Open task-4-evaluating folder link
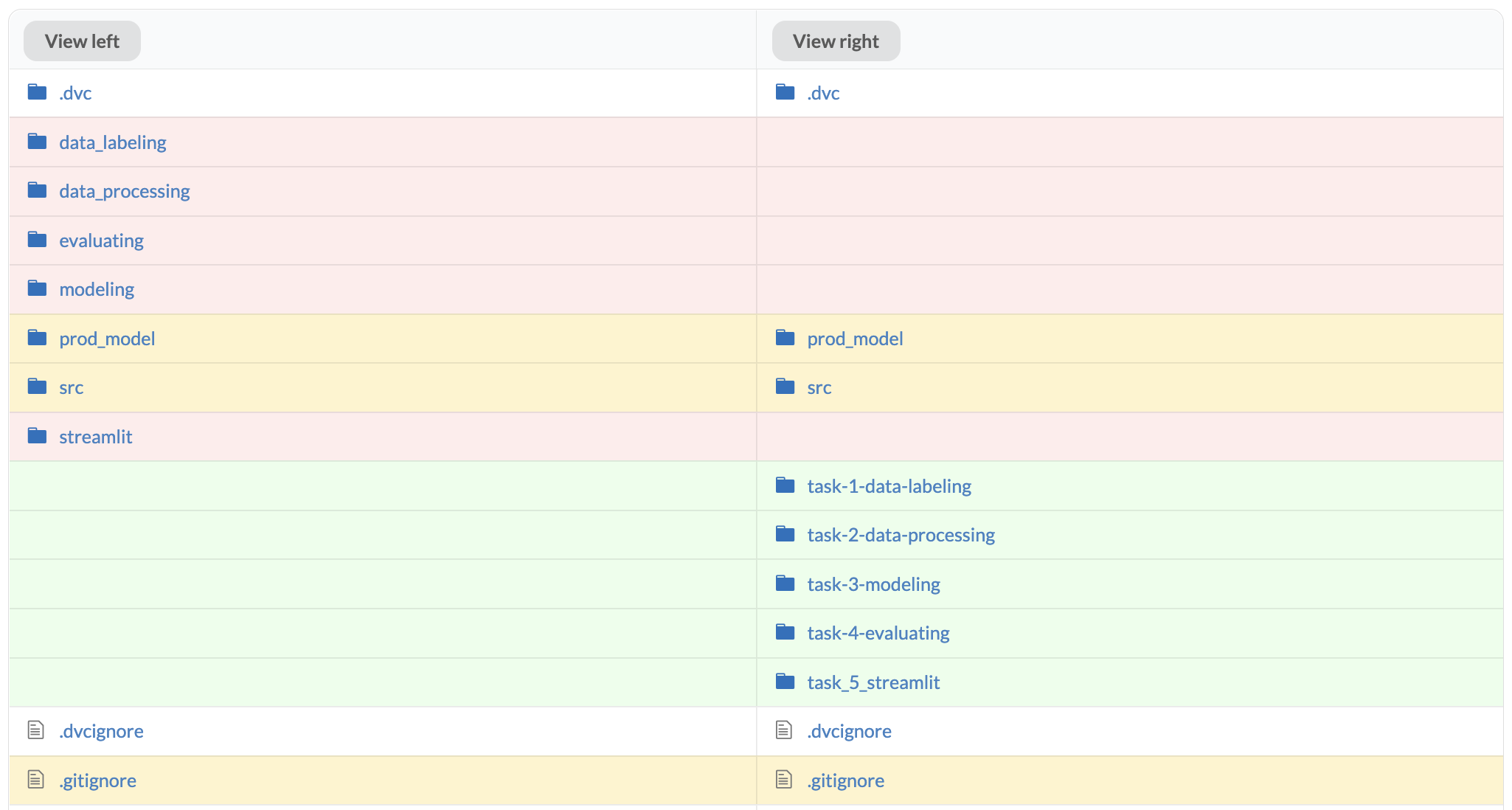The height and width of the screenshot is (810, 1512). (x=878, y=633)
